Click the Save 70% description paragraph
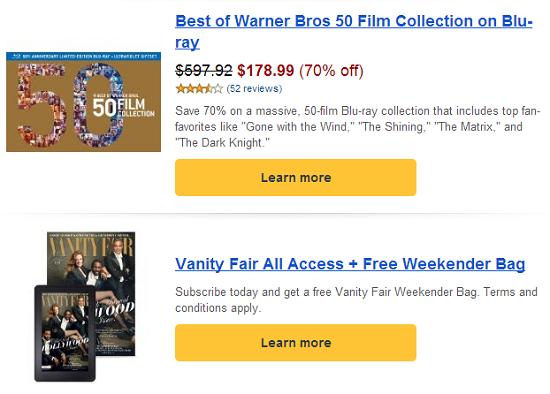 [358, 127]
